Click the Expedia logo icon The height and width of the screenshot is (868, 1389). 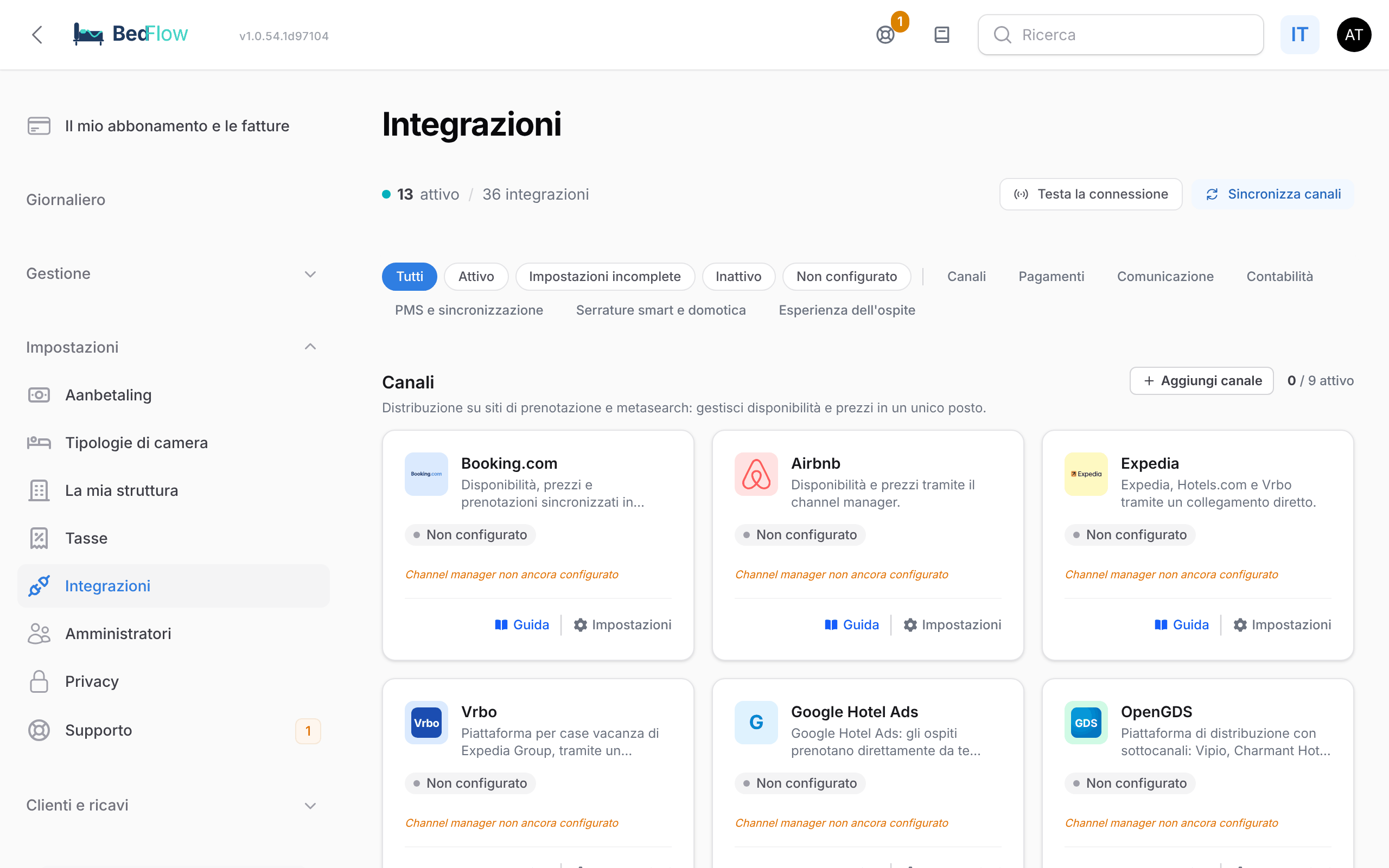(x=1086, y=474)
